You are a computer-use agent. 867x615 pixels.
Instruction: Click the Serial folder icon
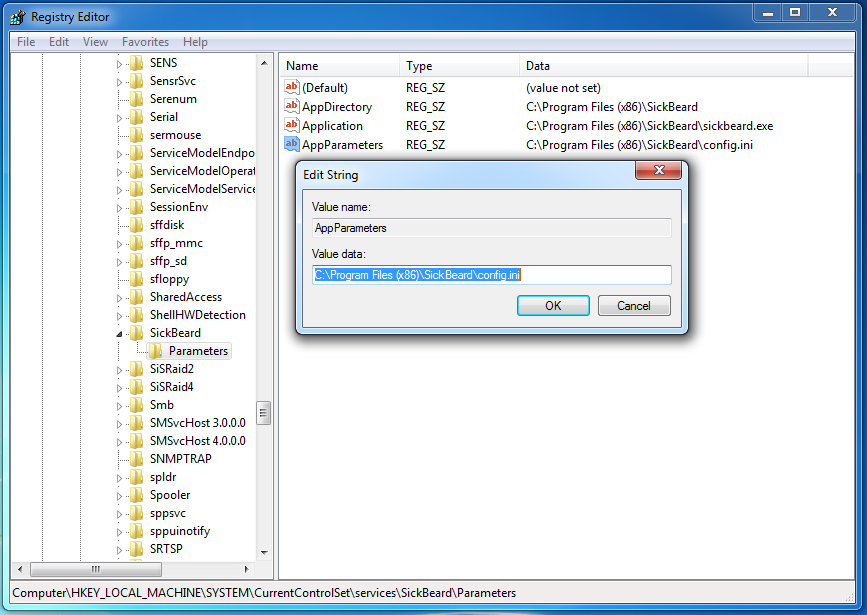(x=137, y=117)
